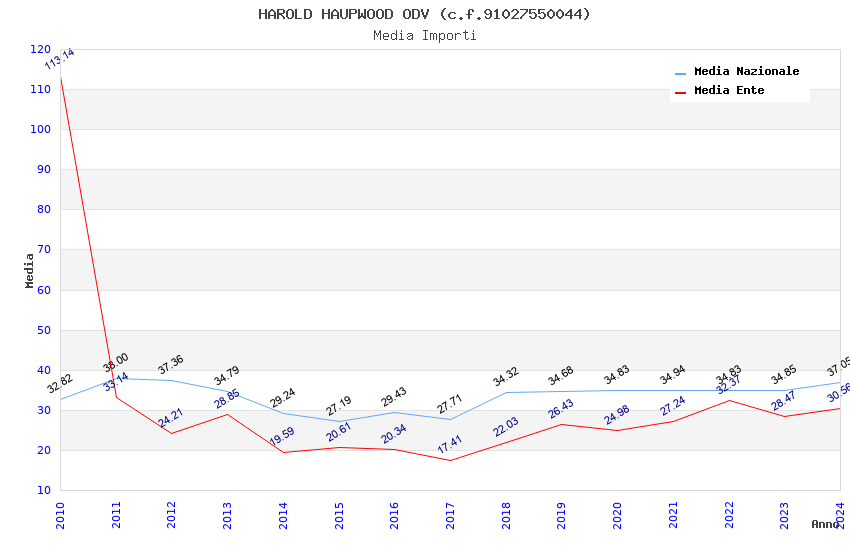
Task: Click the 34.94 data label
Action: 673,375
